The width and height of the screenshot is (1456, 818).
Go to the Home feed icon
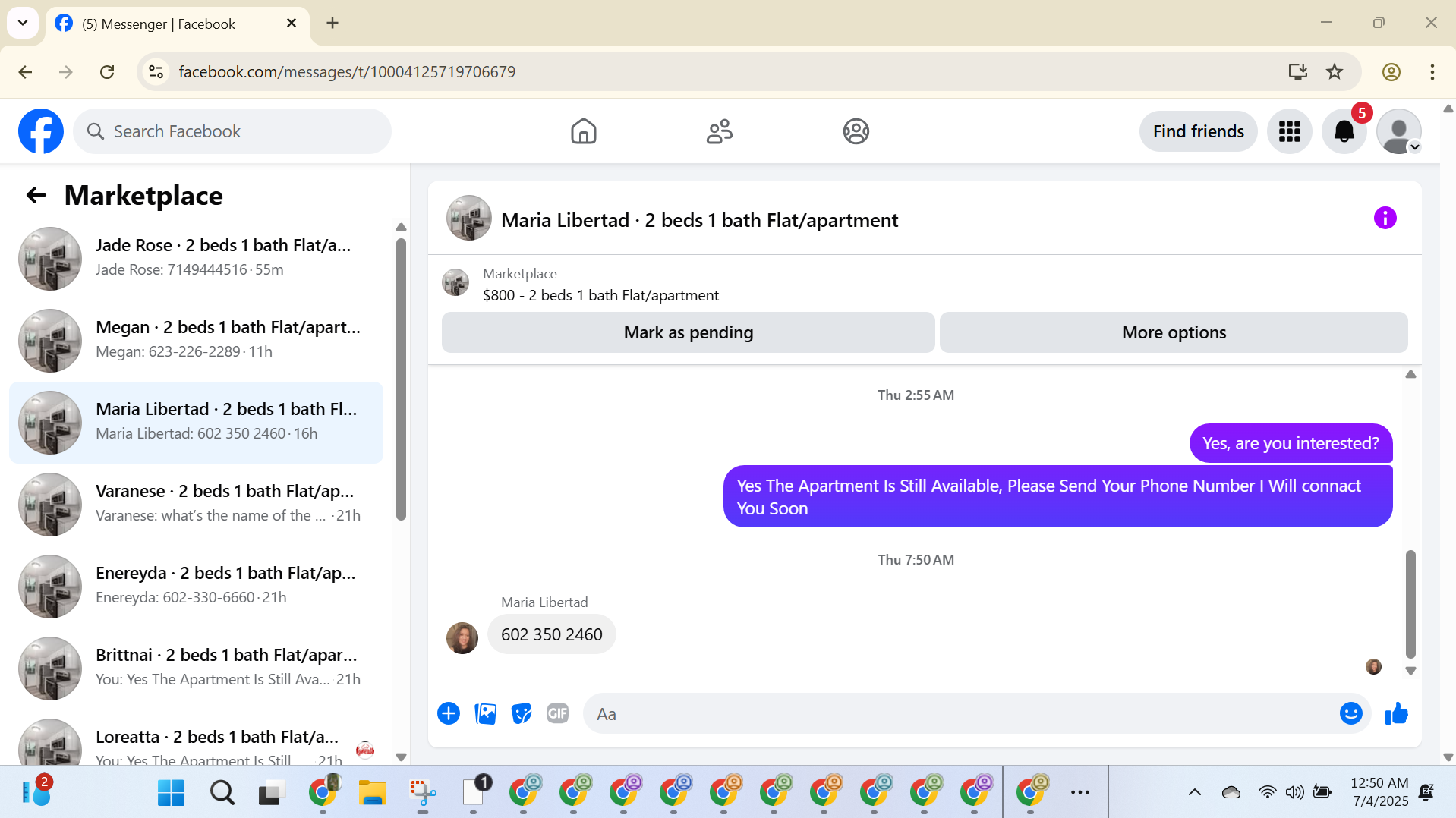(x=583, y=131)
